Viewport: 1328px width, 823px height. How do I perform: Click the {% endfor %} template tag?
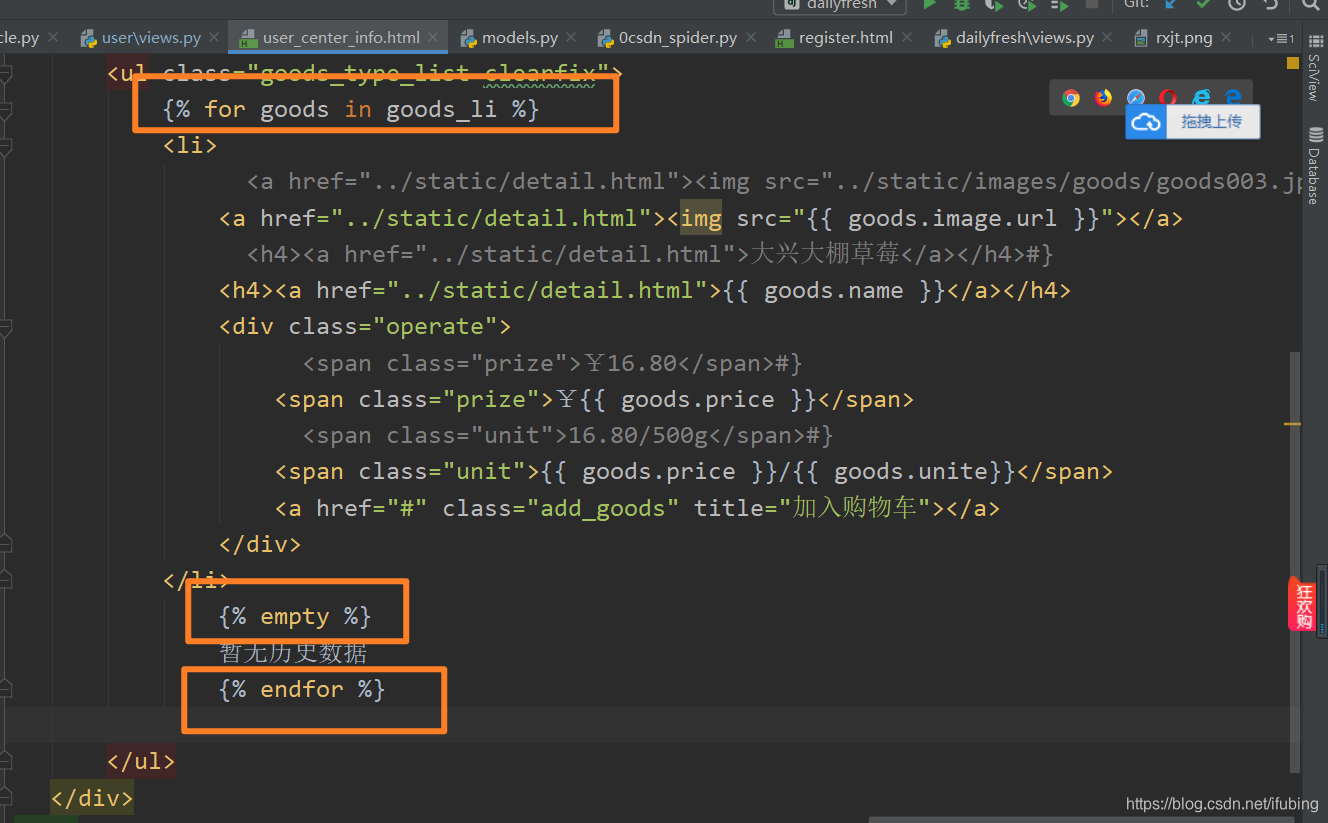[x=302, y=689]
